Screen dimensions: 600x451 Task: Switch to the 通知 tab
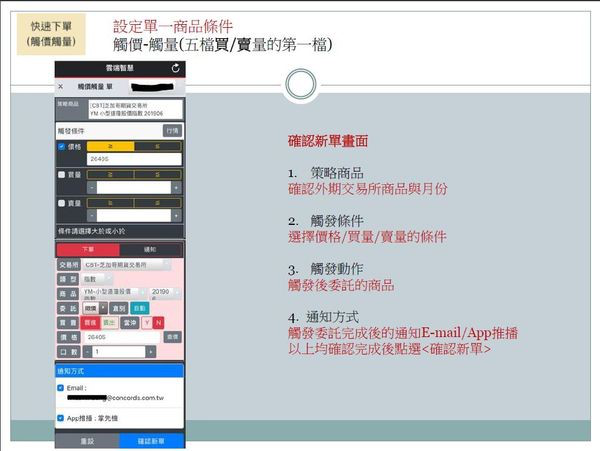click(x=150, y=249)
